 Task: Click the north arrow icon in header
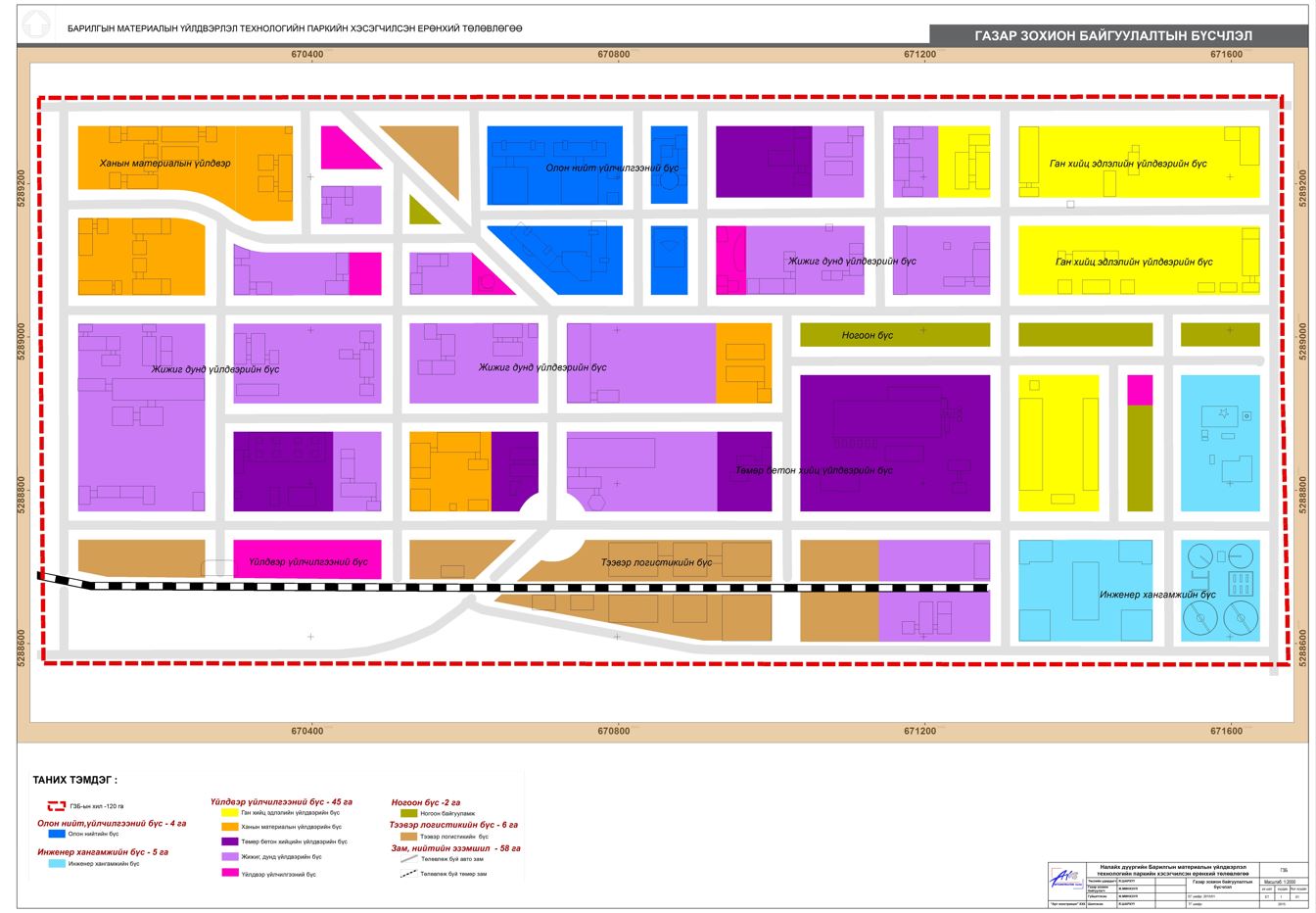pos(33,25)
